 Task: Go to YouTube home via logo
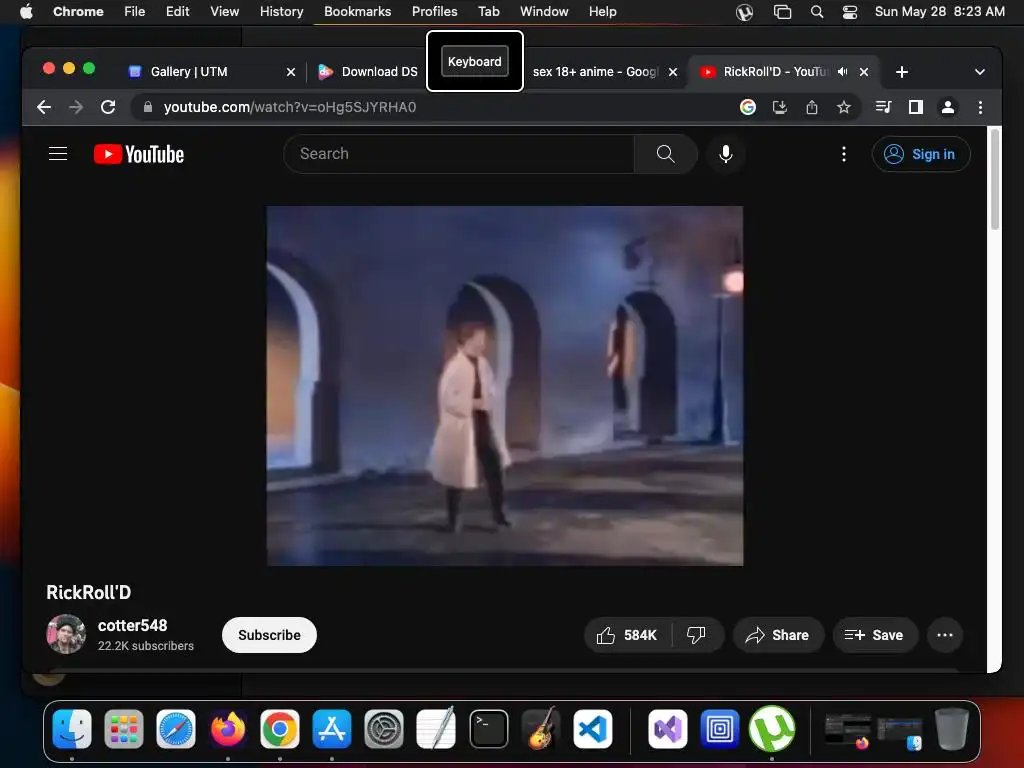click(x=139, y=154)
